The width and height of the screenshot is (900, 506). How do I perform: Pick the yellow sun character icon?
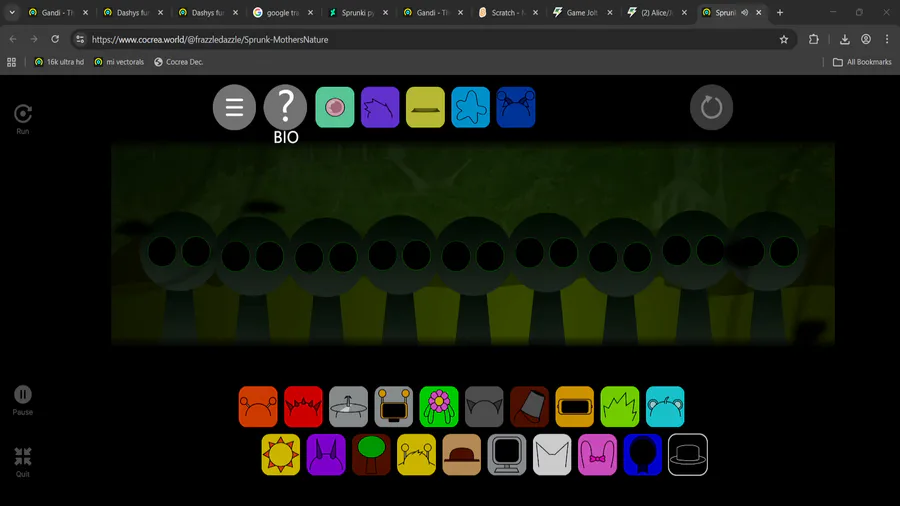tap(281, 455)
